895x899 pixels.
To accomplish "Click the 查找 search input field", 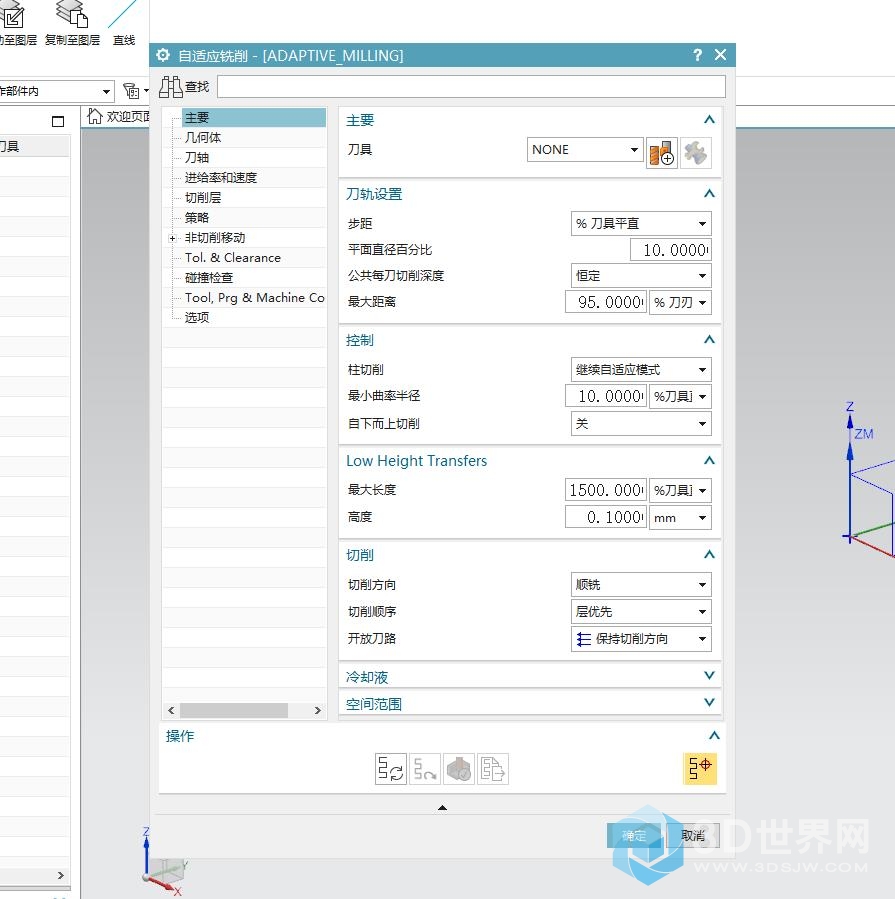I will click(x=471, y=87).
